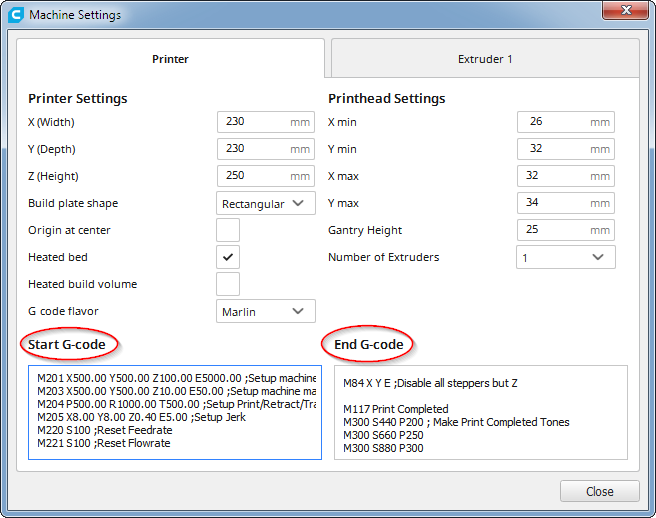Viewport: 656px width, 518px height.
Task: Select the Printer tab
Action: tap(170, 59)
